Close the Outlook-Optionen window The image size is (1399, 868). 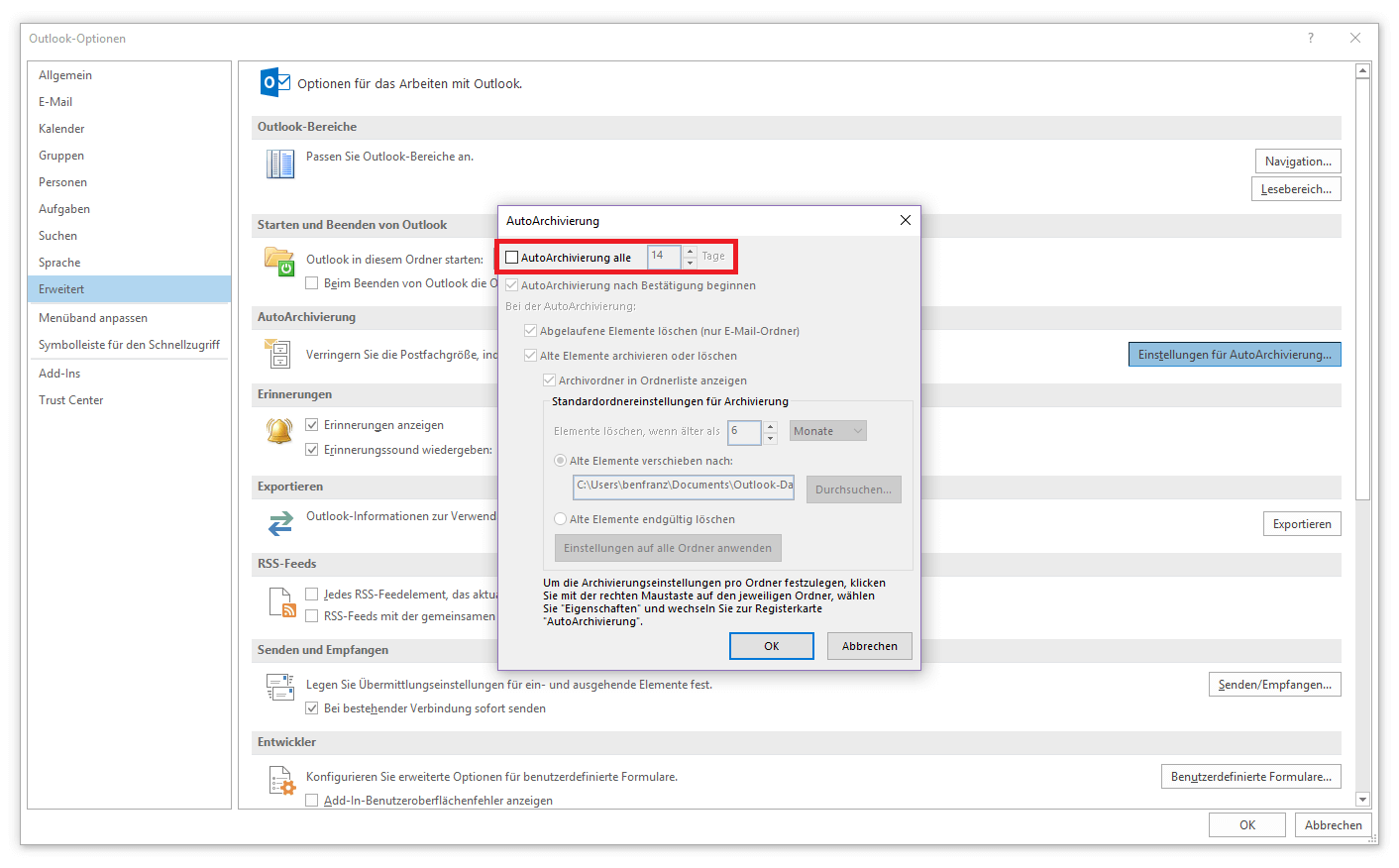point(1355,38)
